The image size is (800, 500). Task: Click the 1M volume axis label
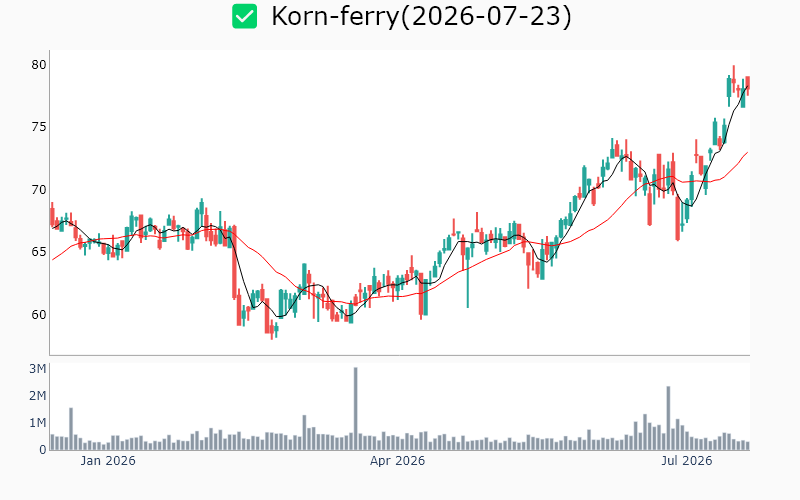[x=37, y=423]
